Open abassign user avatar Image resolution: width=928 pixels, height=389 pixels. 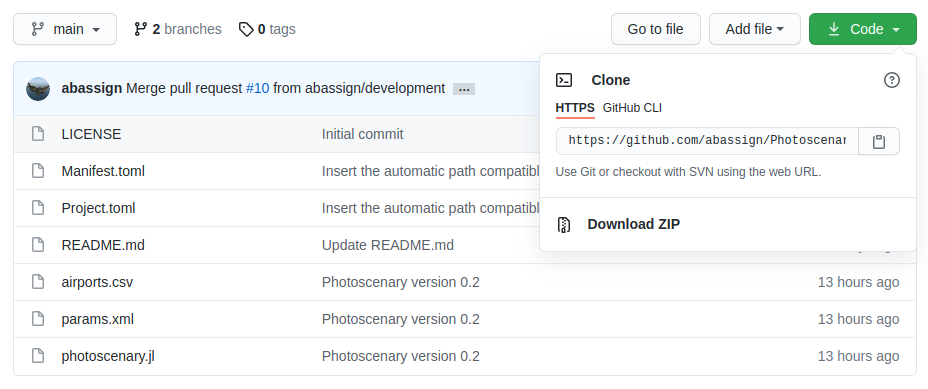click(x=38, y=89)
